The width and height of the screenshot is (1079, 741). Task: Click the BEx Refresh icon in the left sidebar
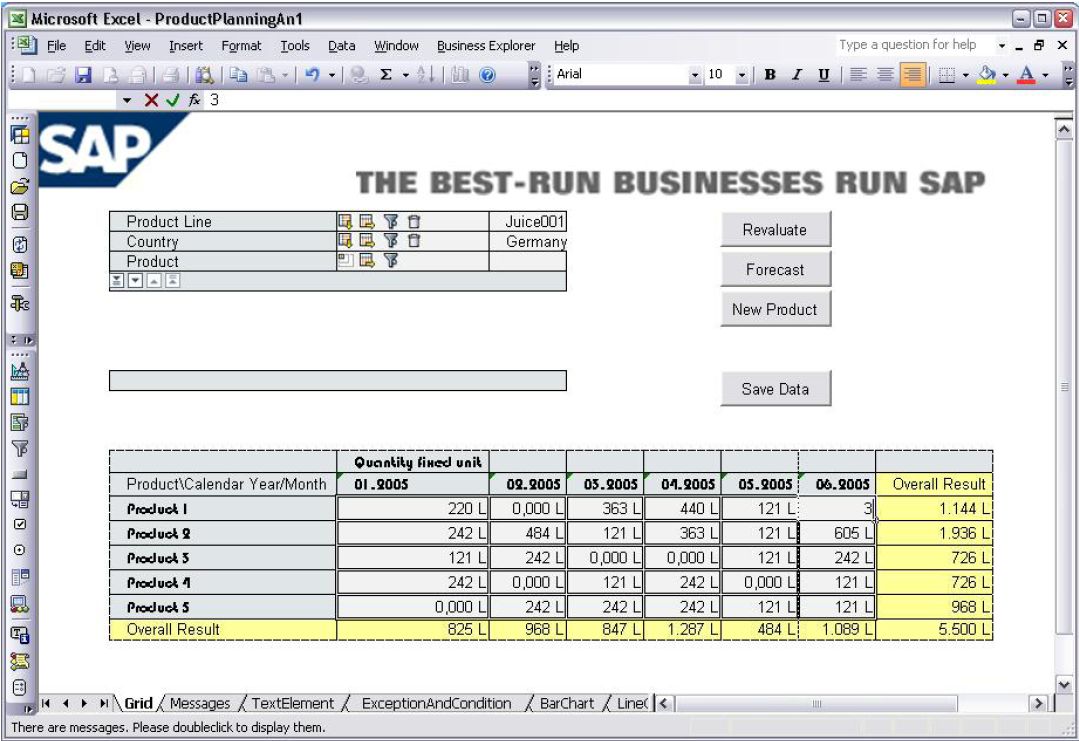[x=20, y=244]
